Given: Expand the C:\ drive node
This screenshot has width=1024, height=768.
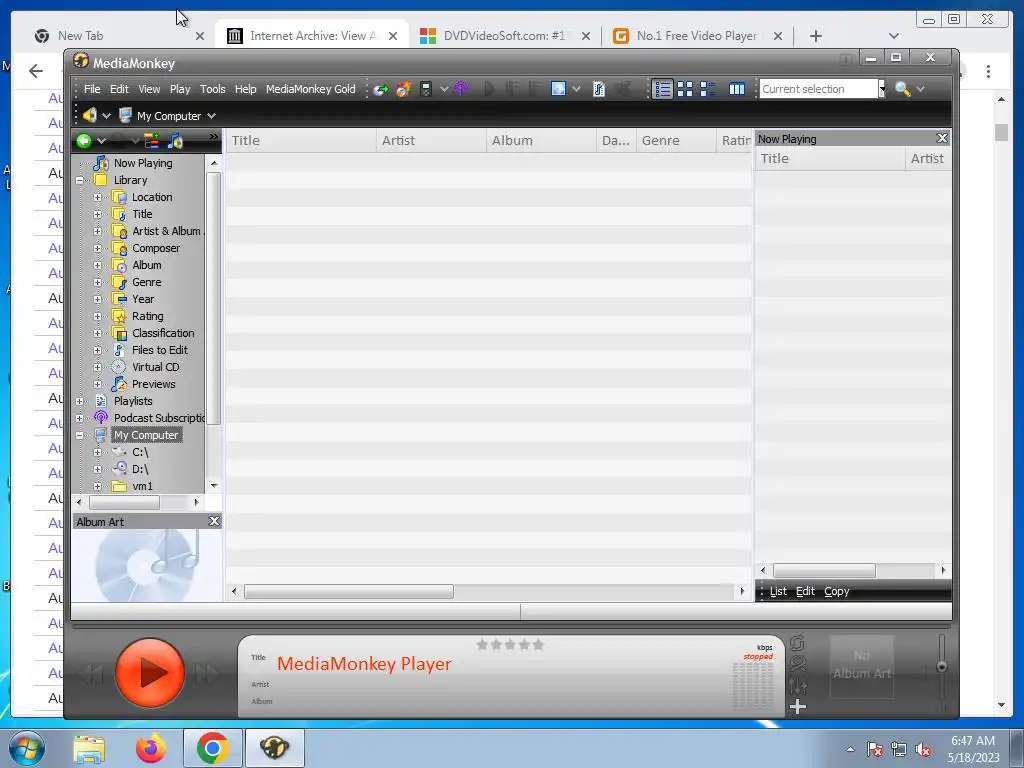Looking at the screenshot, I should (x=97, y=452).
